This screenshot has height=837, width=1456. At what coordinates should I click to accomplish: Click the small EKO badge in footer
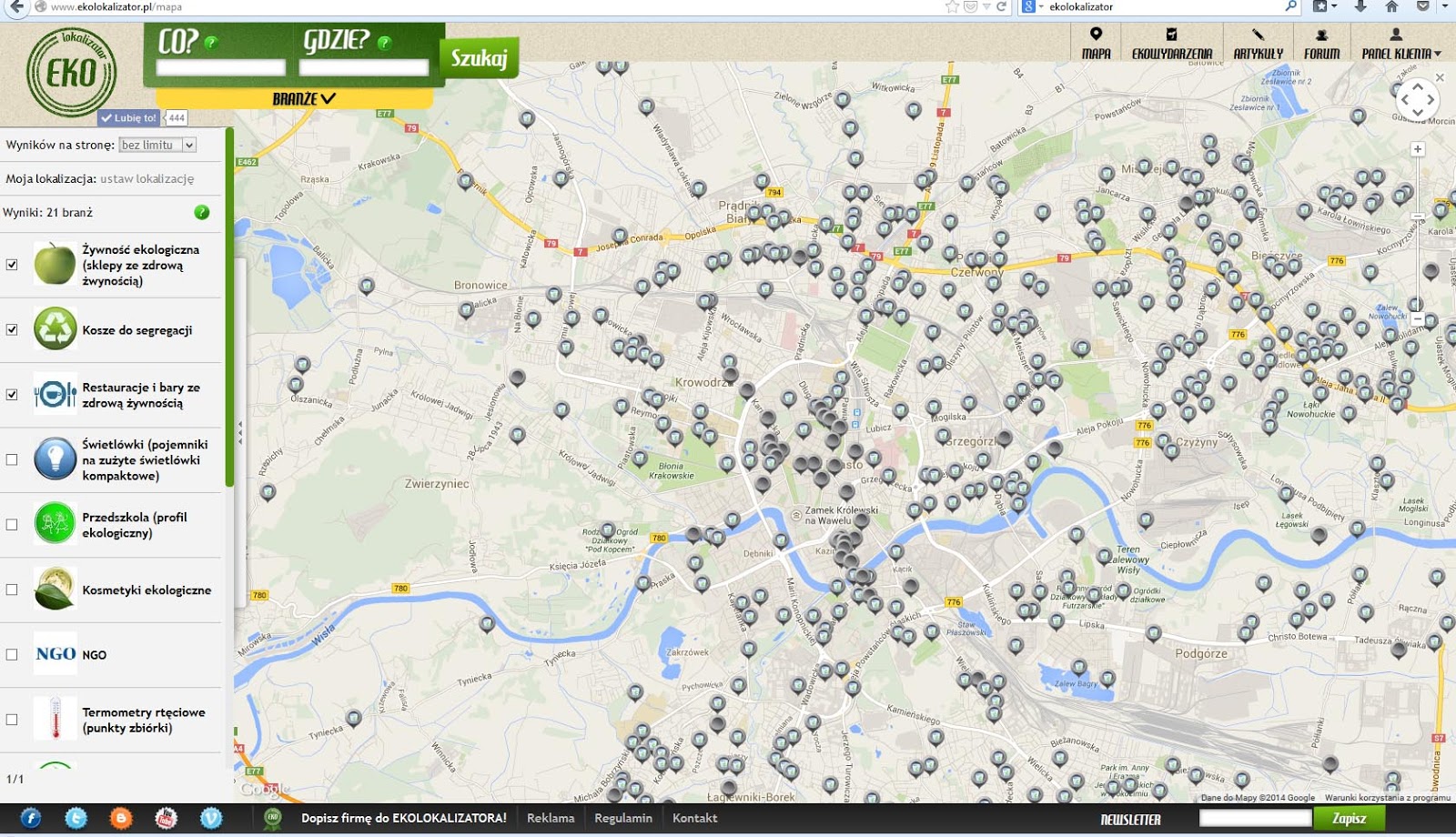pyautogui.click(x=272, y=818)
